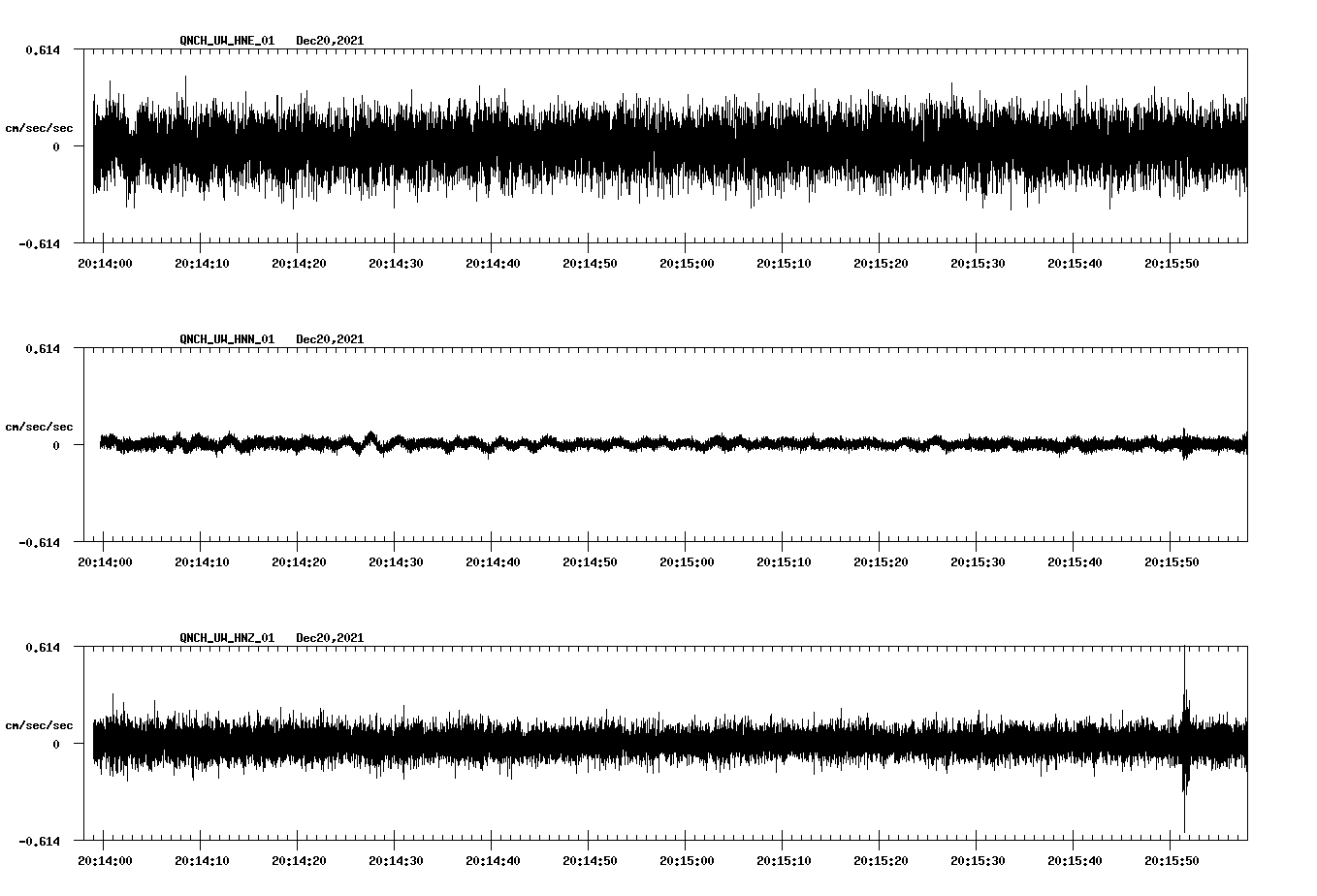Viewport: 1317px width, 896px height.
Task: Click the zero axis label on the HNZ plot
Action: [x=56, y=744]
